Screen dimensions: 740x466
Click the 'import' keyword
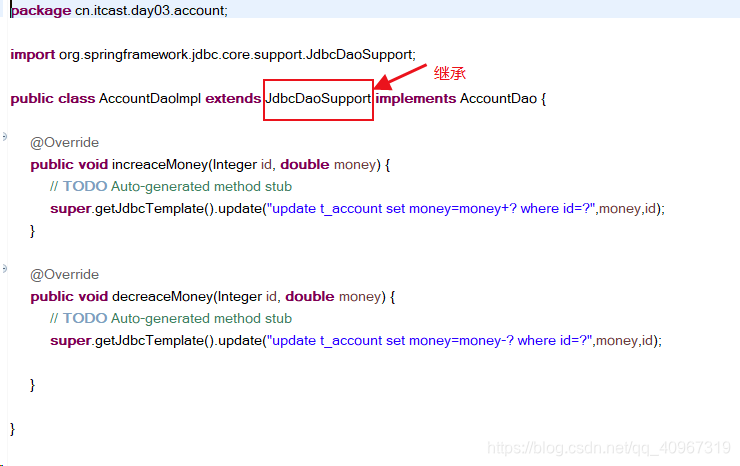point(33,55)
